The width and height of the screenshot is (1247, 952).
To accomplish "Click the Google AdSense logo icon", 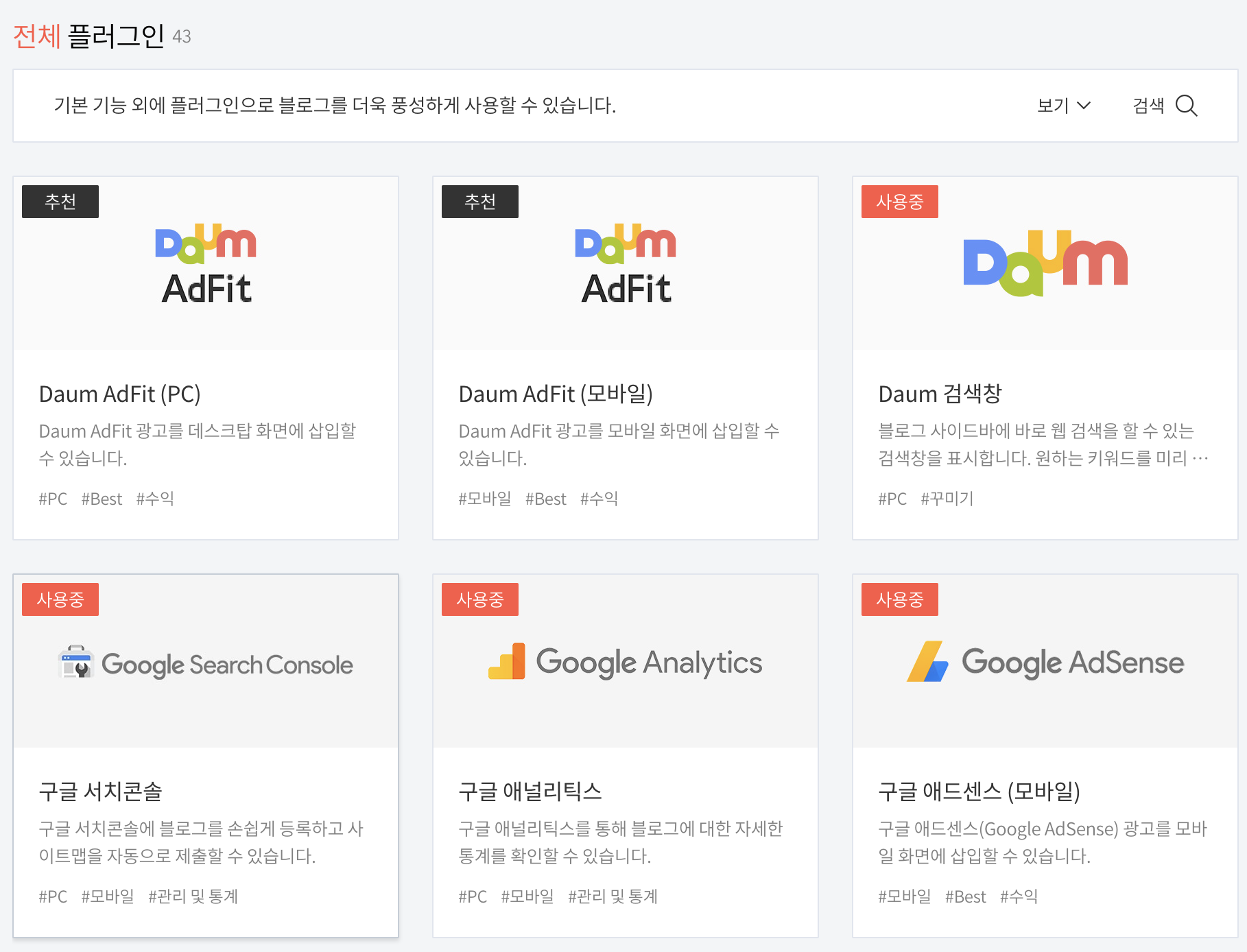I will click(x=927, y=661).
